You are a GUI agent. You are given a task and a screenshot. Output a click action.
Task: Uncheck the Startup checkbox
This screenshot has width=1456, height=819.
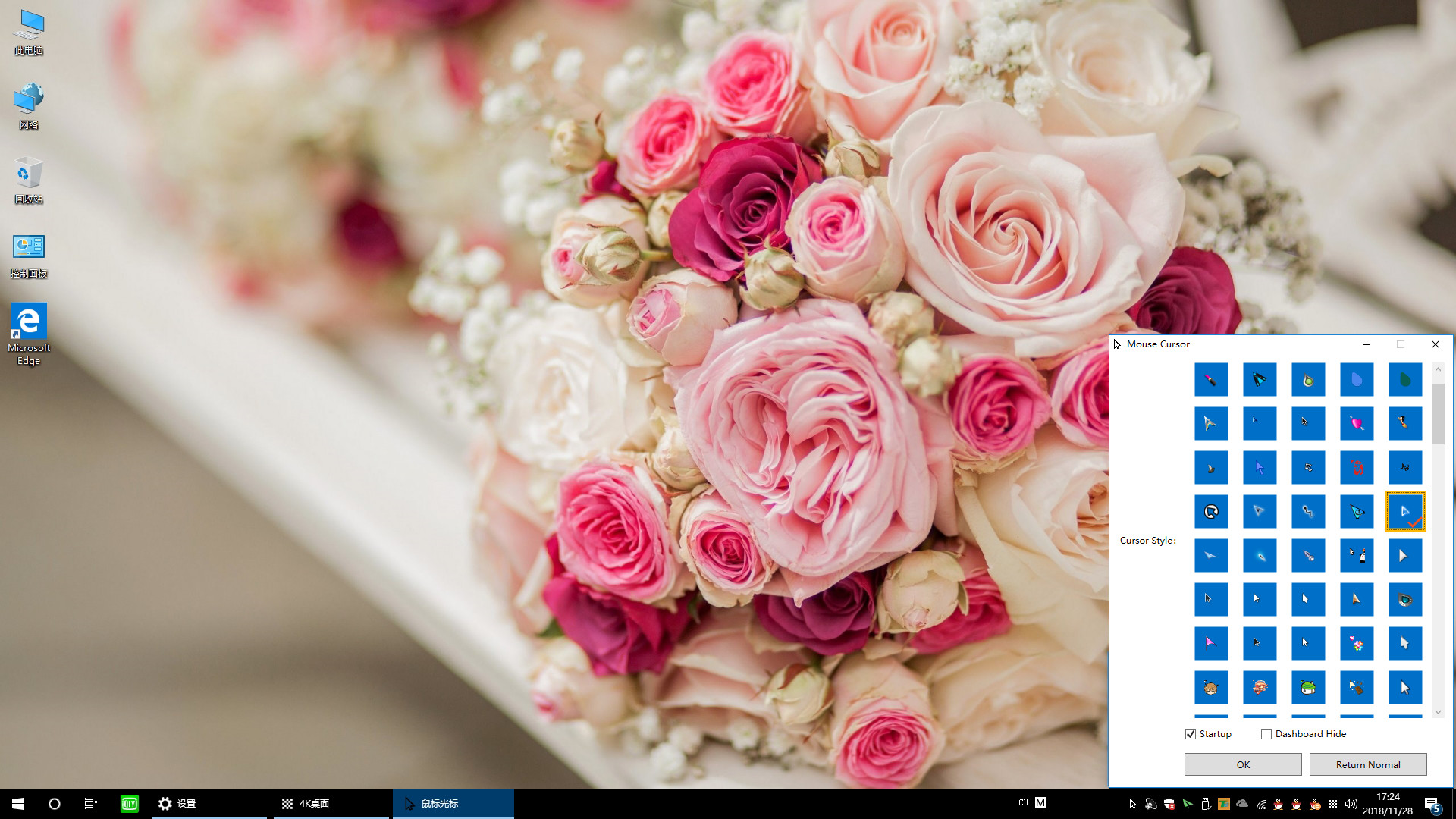pos(1191,734)
